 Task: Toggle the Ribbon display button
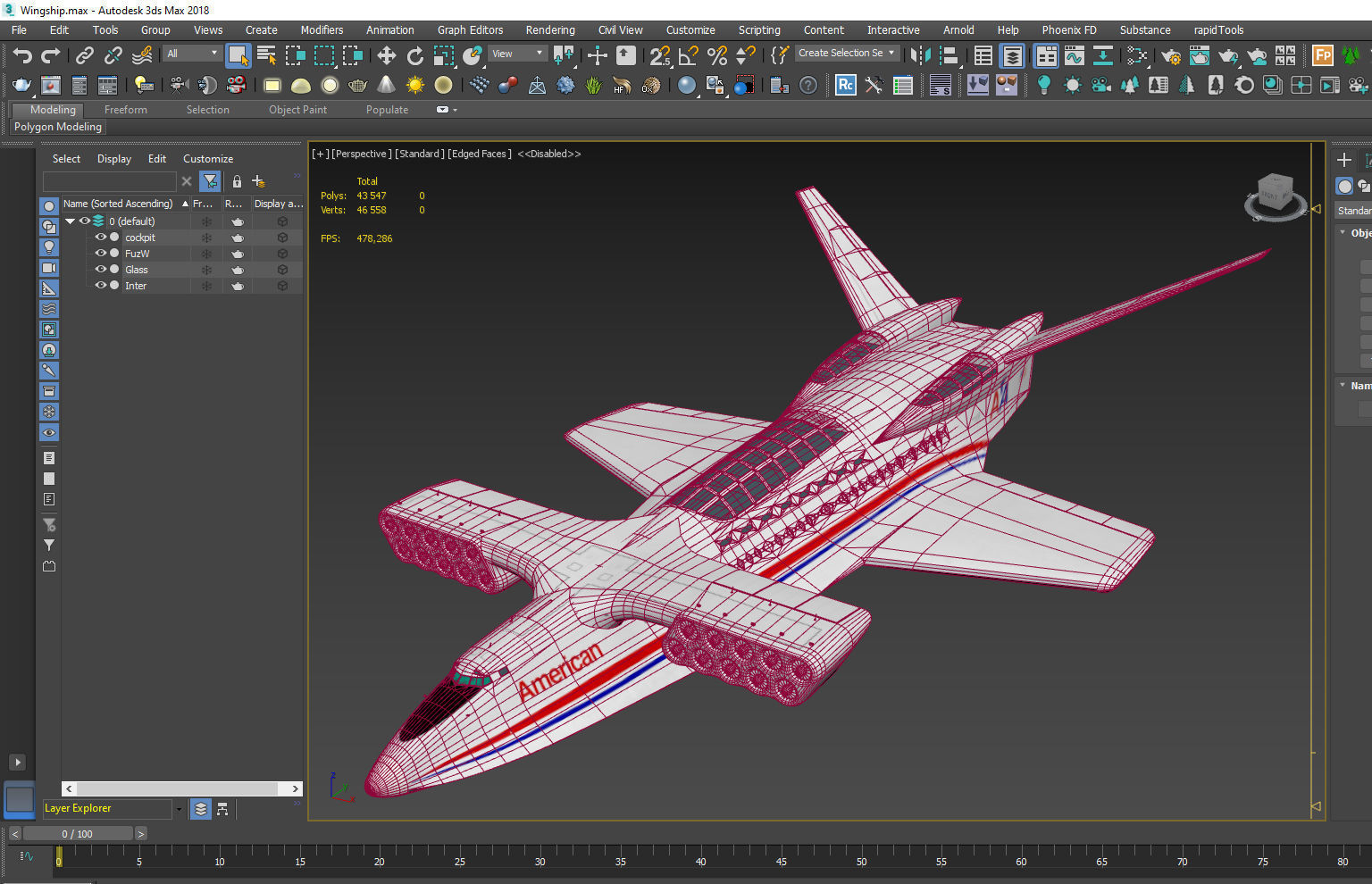tap(1045, 55)
